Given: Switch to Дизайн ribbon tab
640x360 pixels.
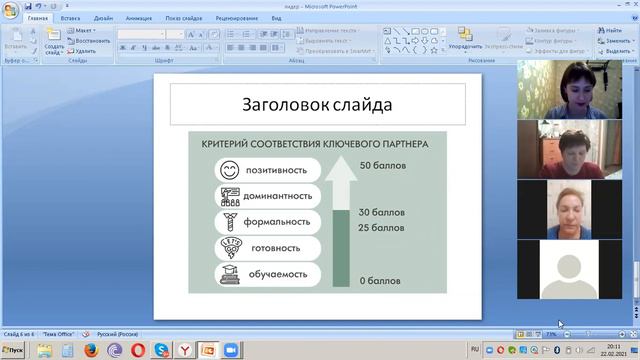Looking at the screenshot, I should (103, 18).
